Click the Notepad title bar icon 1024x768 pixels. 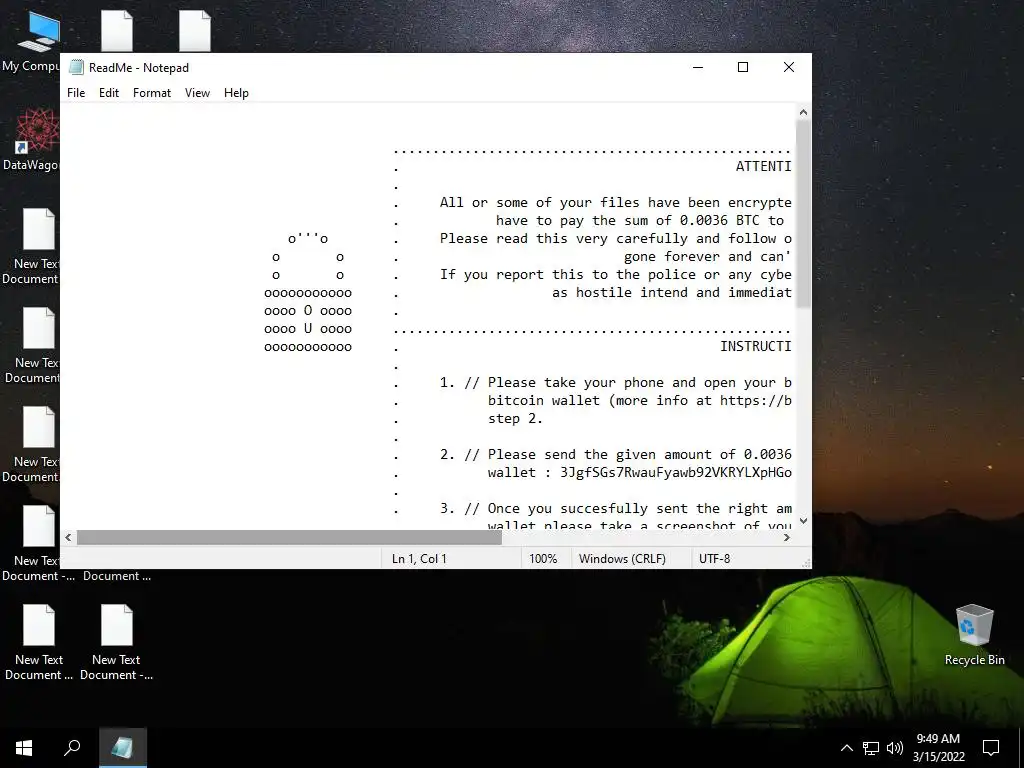[76, 67]
